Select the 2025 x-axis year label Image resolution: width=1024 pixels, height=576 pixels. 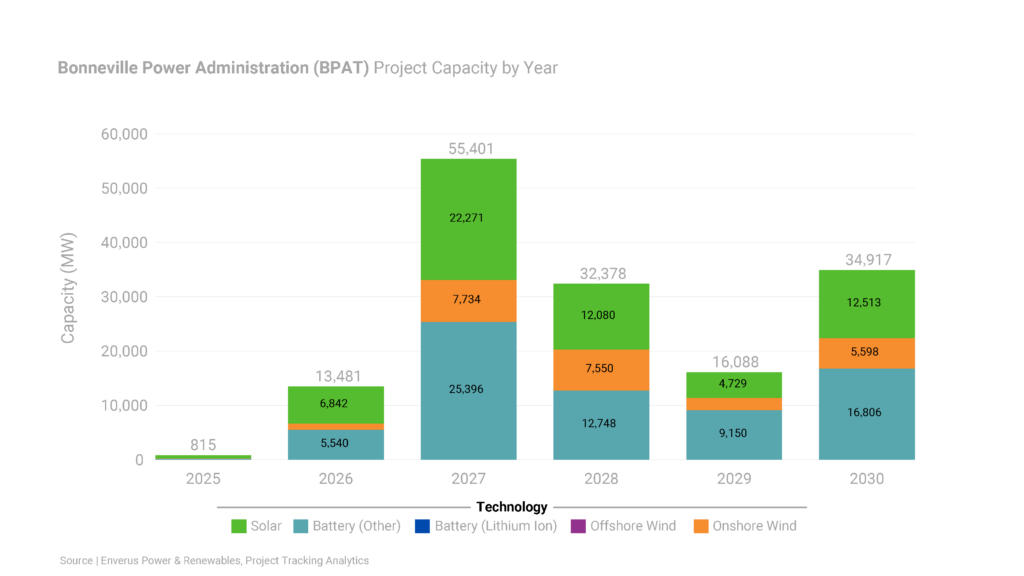click(x=203, y=479)
